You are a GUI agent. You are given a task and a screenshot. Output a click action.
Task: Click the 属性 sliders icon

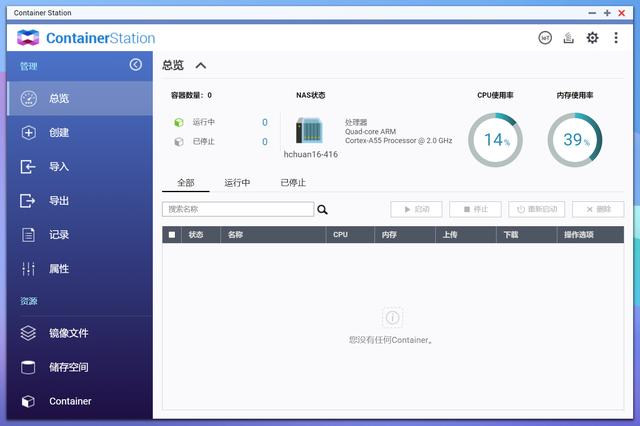[x=28, y=269]
